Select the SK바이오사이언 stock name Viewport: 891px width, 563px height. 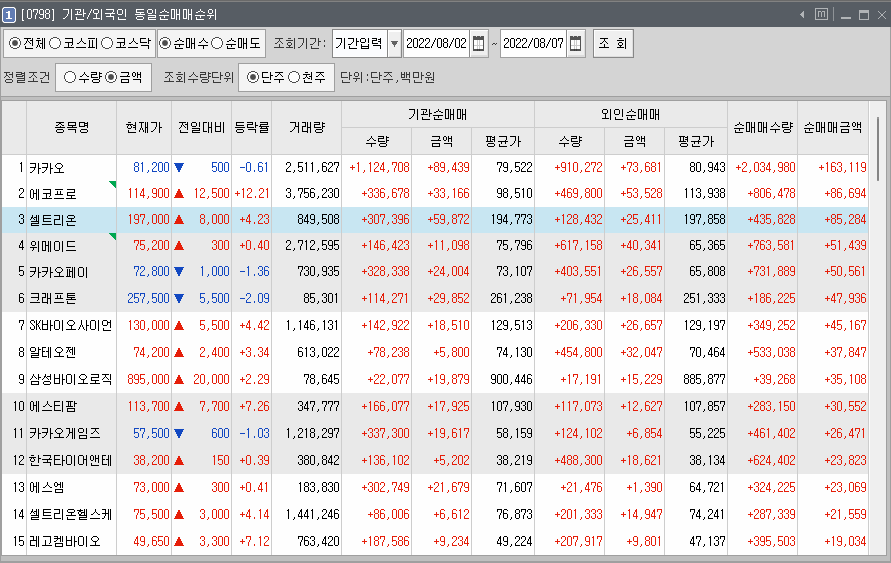click(x=70, y=326)
